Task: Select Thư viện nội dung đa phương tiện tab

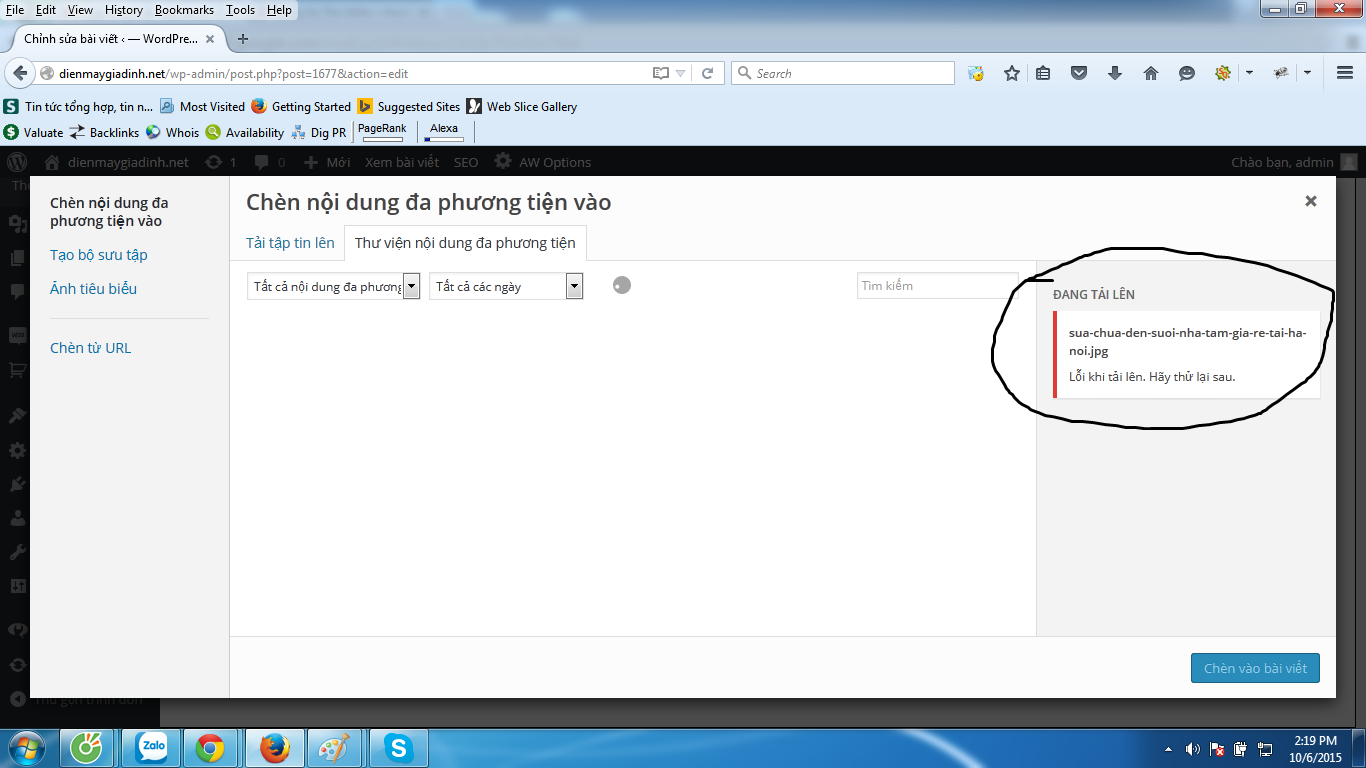Action: pos(465,243)
